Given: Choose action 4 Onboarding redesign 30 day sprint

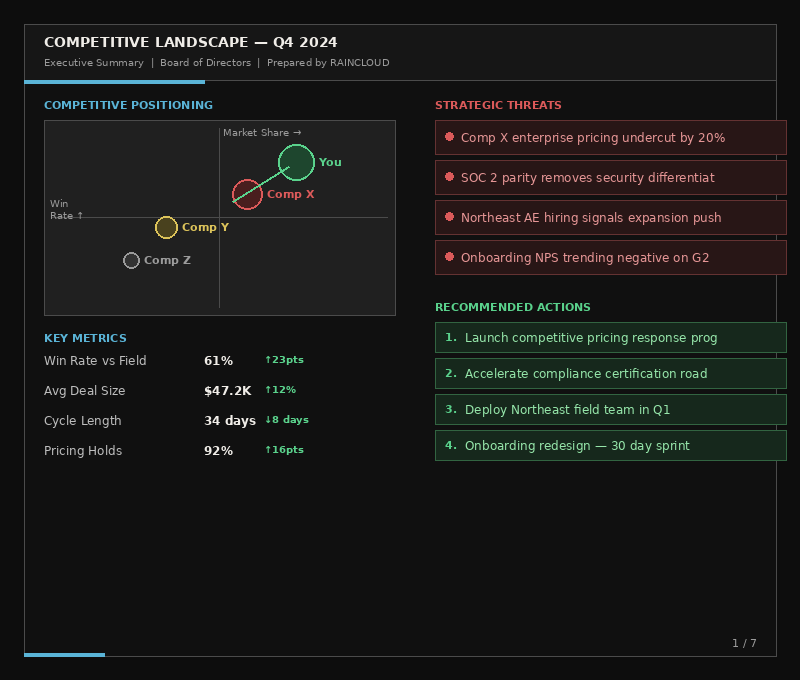Looking at the screenshot, I should coord(610,446).
